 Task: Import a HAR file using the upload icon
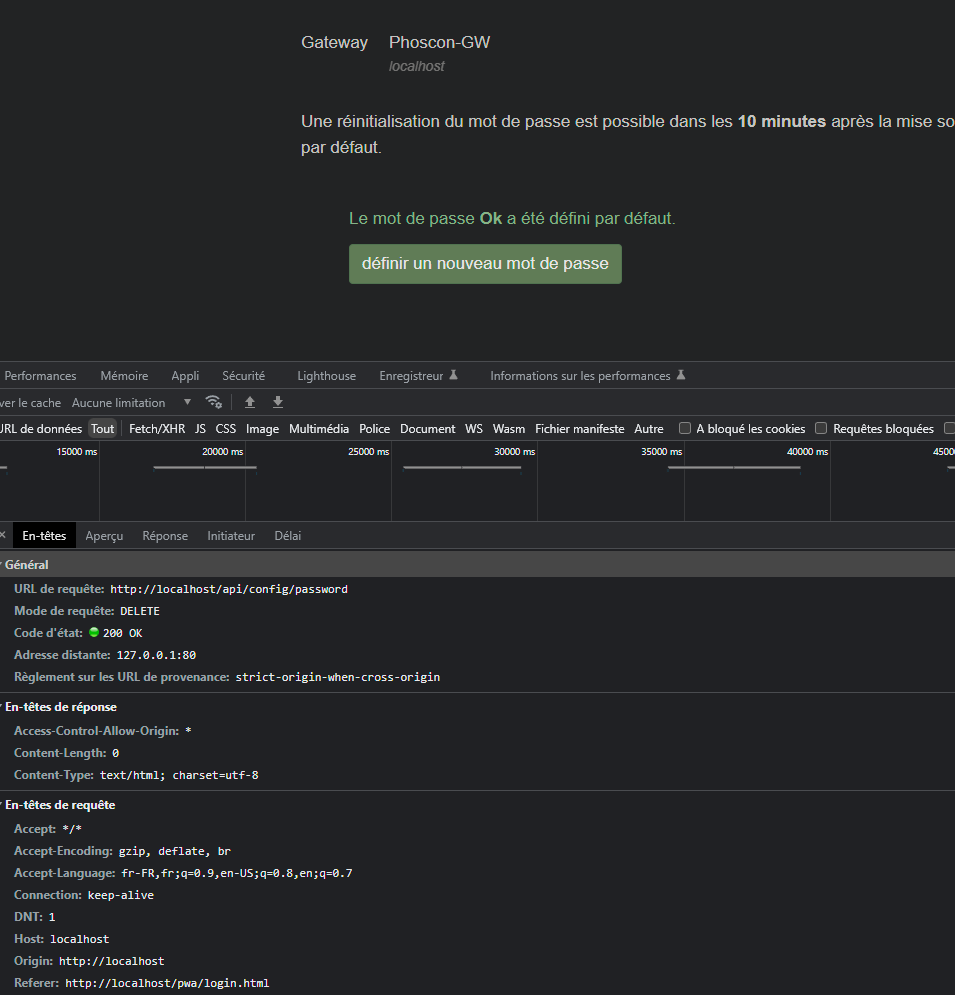click(x=249, y=401)
